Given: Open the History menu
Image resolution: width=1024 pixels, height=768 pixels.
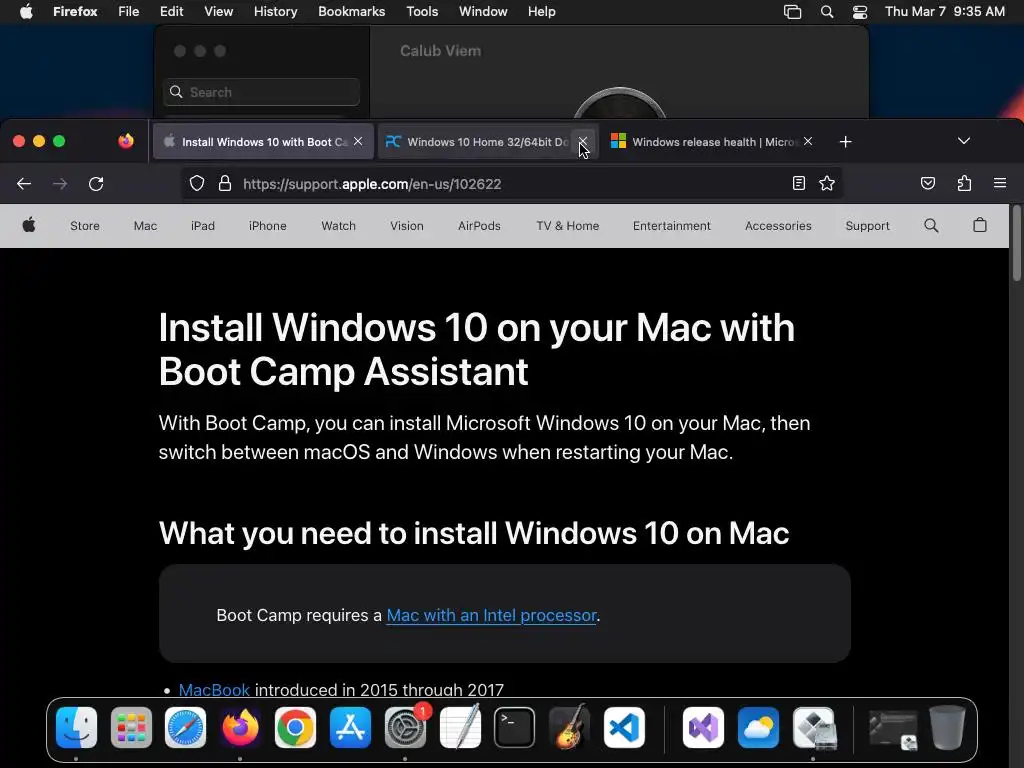Looking at the screenshot, I should (275, 12).
